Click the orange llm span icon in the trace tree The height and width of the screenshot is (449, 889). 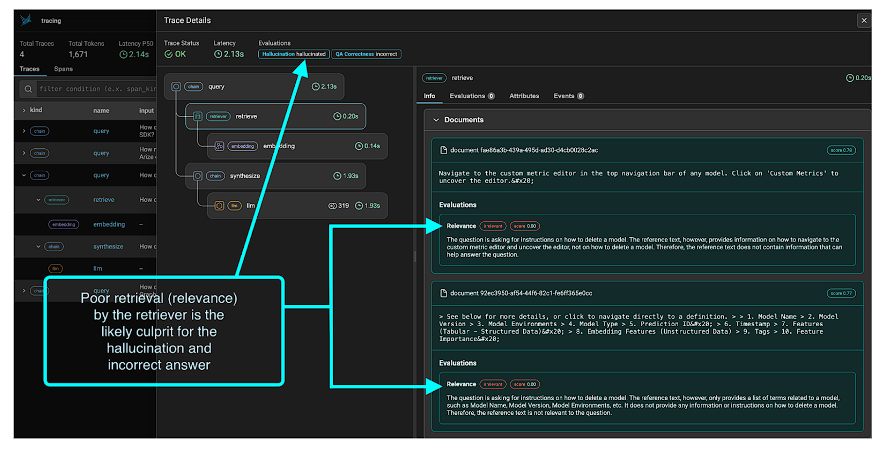click(x=219, y=206)
